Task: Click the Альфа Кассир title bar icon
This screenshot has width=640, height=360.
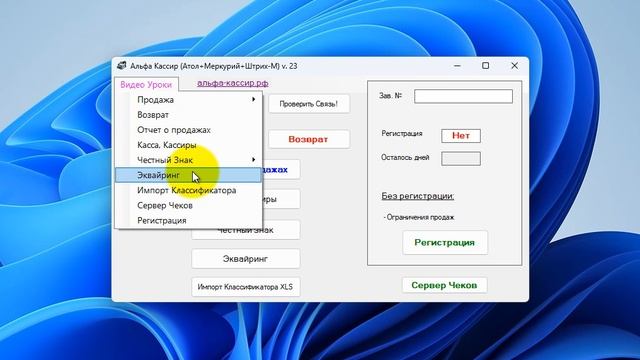Action: (x=122, y=65)
